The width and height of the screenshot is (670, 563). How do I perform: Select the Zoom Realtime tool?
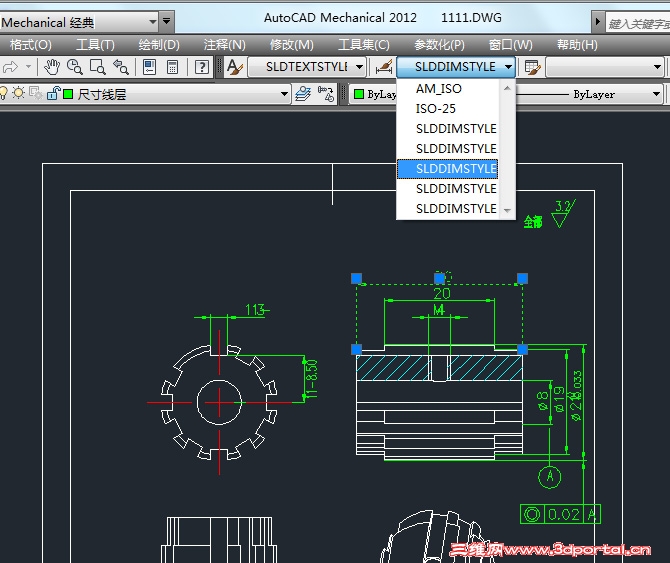(x=75, y=67)
